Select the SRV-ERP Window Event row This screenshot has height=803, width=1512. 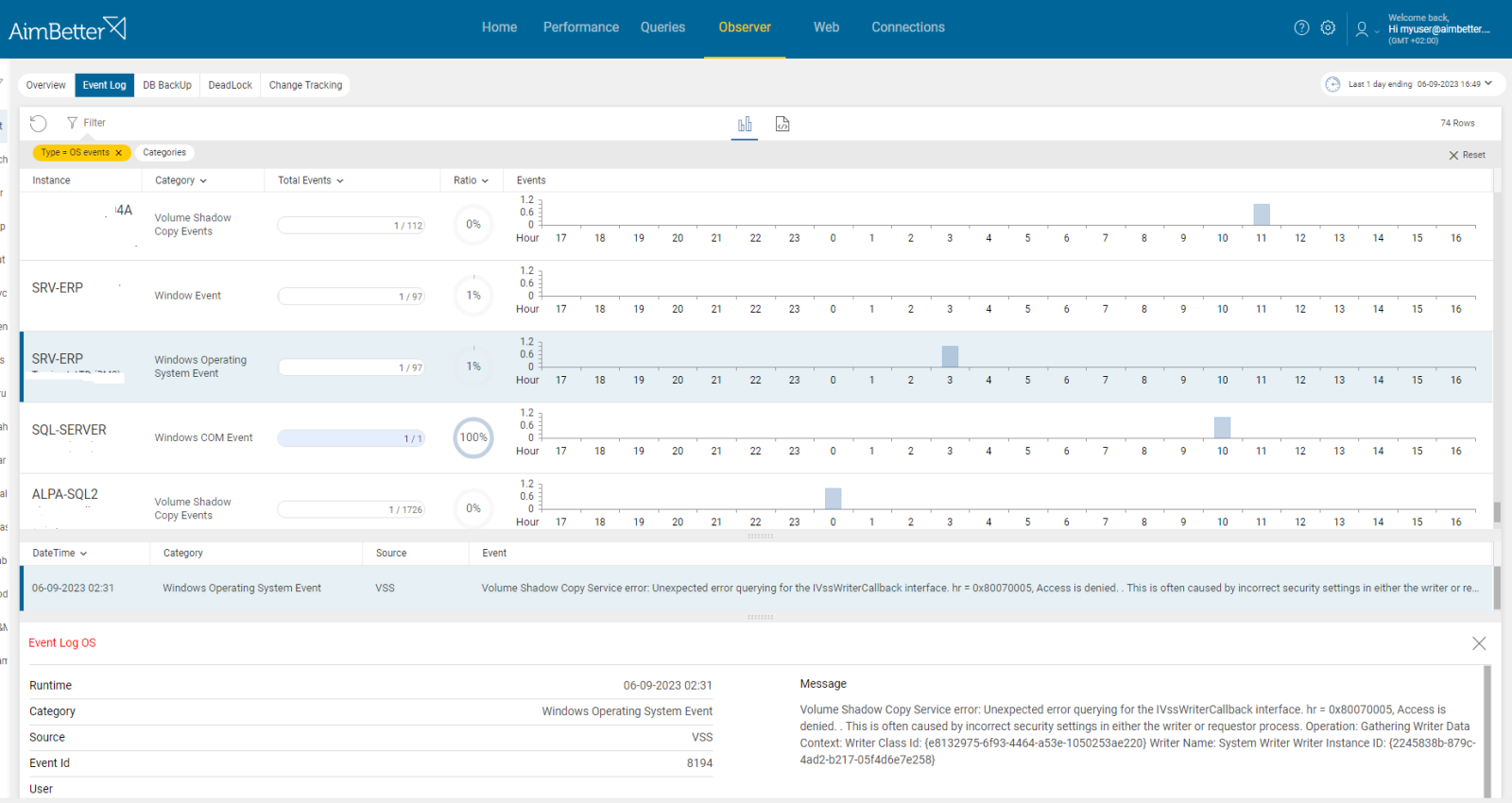[x=756, y=296]
